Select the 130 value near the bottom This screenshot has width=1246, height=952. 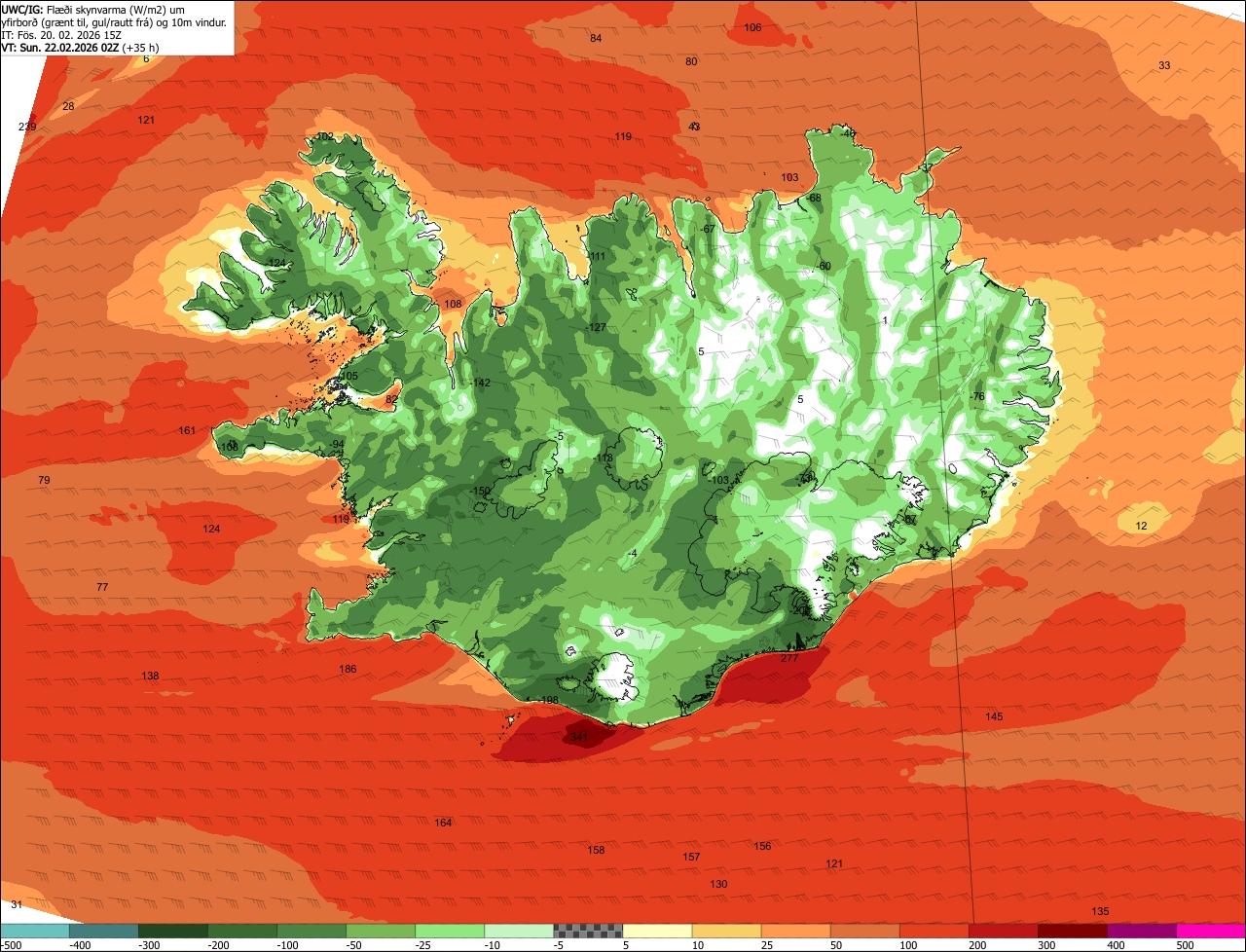[x=718, y=884]
